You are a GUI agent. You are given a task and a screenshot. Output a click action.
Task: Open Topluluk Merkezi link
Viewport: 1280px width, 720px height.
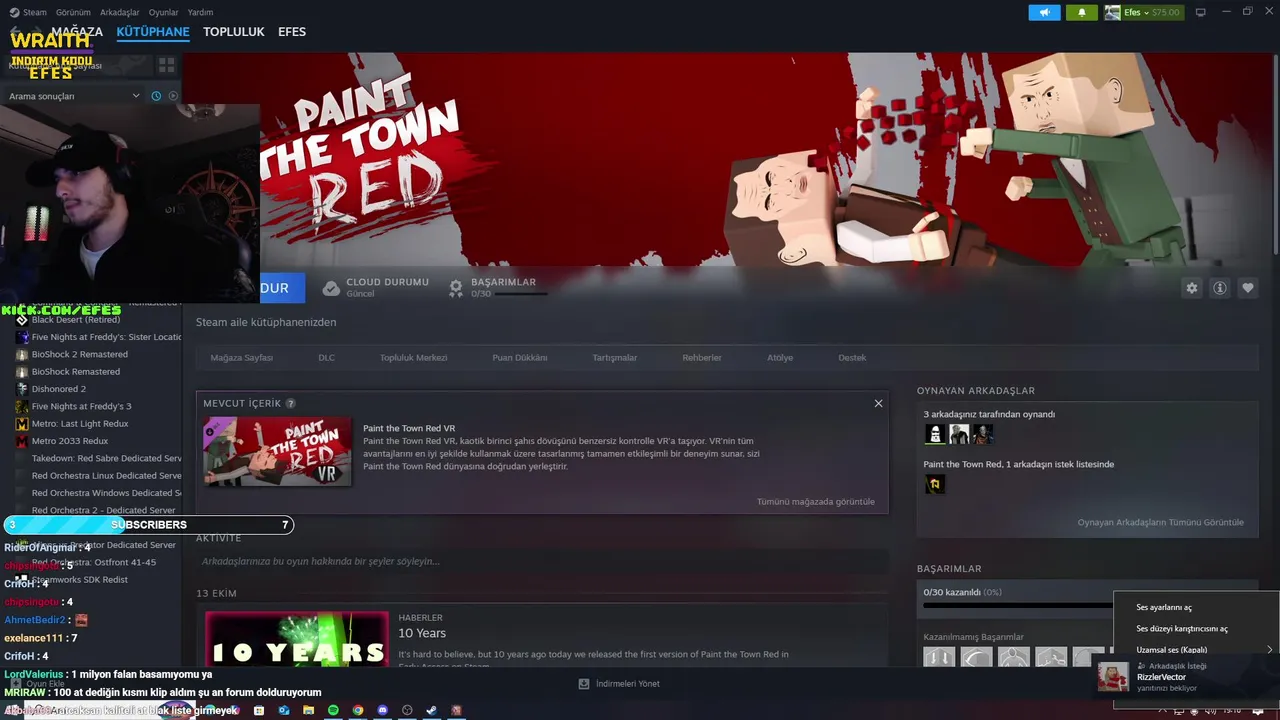click(x=413, y=358)
